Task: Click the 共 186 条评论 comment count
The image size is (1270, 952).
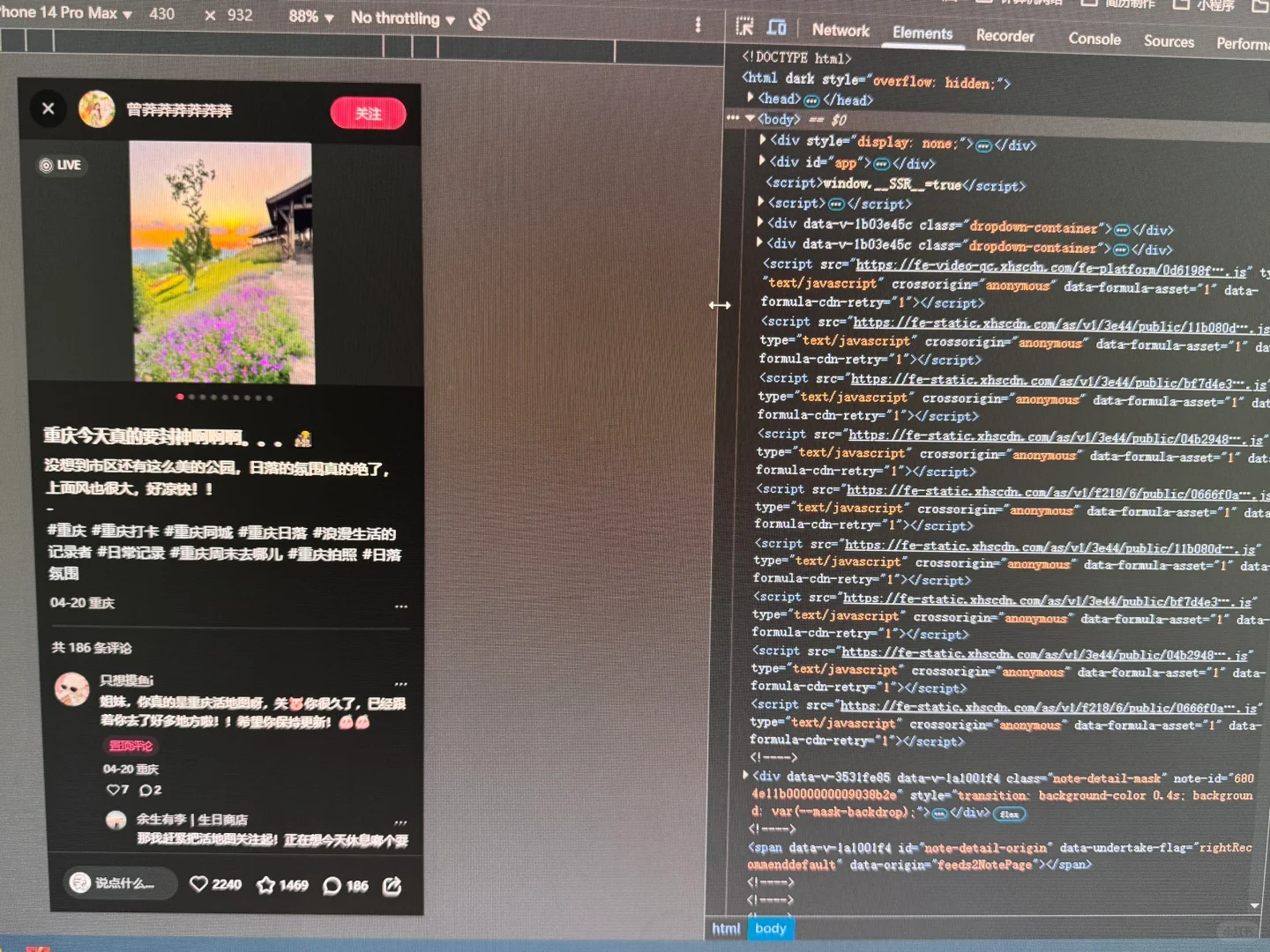Action: [92, 648]
